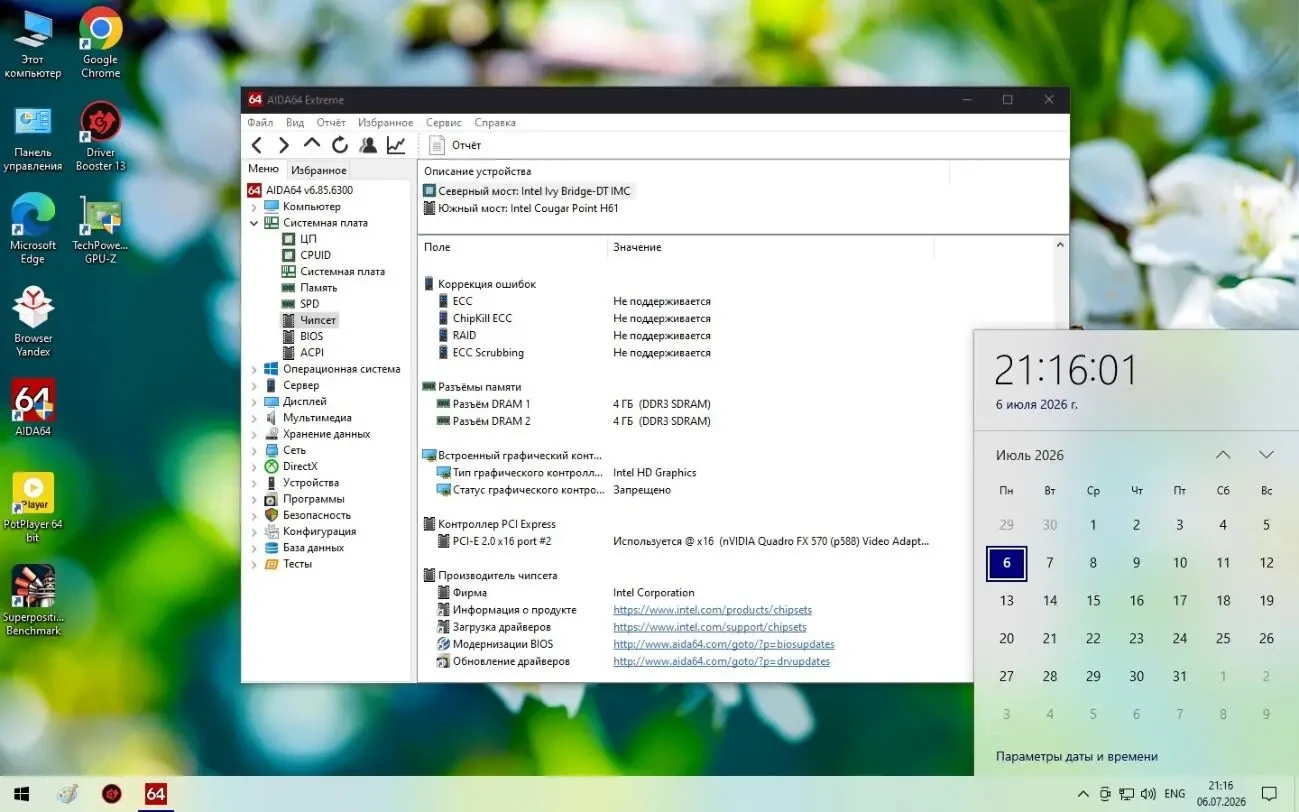Select the Superposition Benchmark desktop icon
This screenshot has height=812, width=1299.
click(33, 601)
